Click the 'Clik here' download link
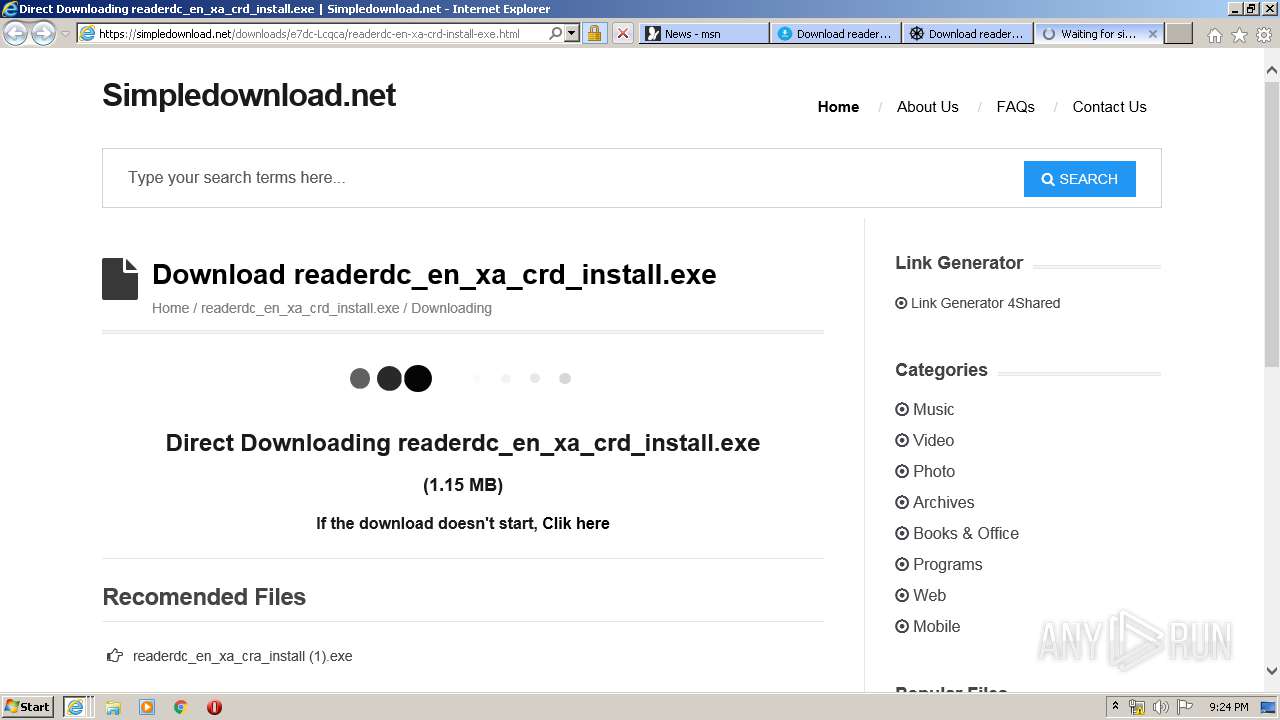The image size is (1280, 720). pyautogui.click(x=576, y=523)
